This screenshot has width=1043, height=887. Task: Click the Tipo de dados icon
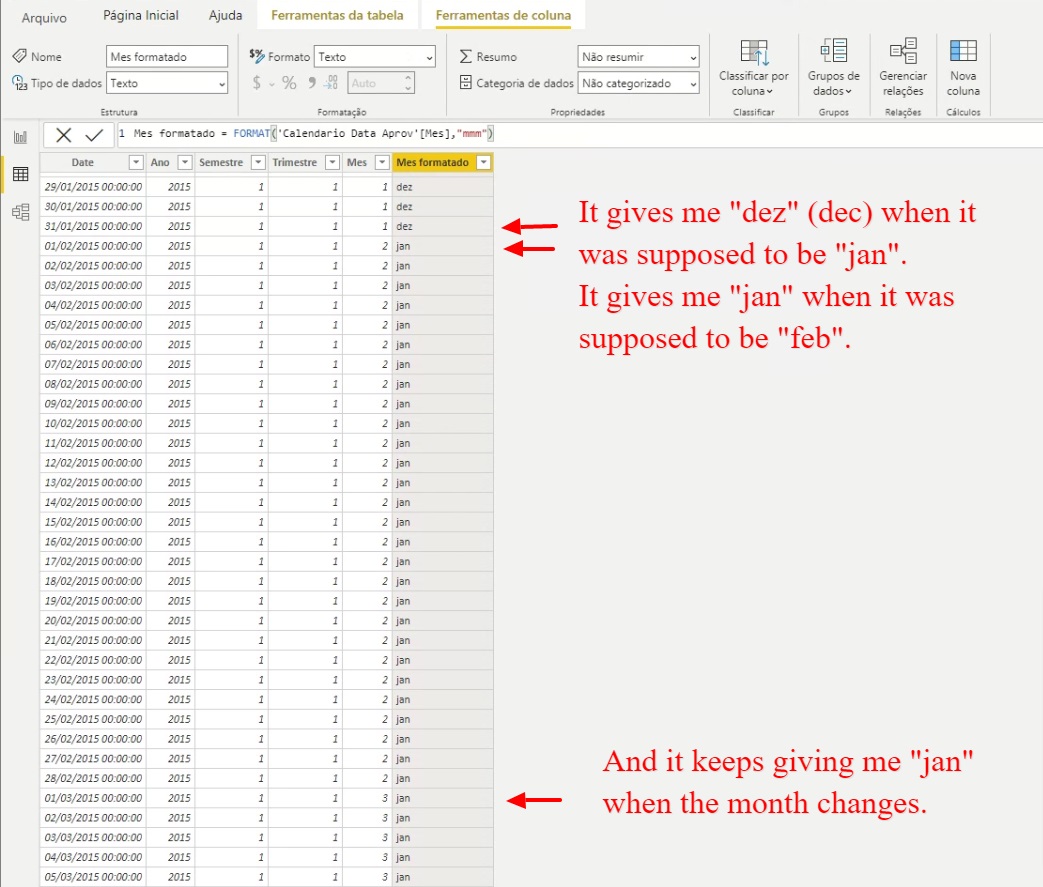point(20,83)
